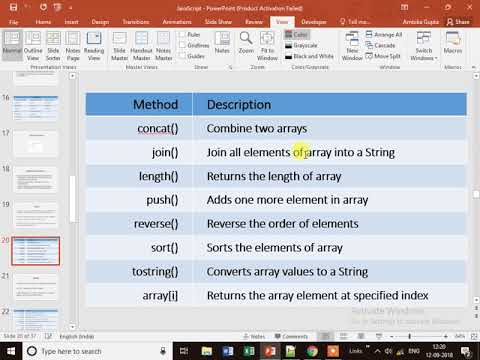Image resolution: width=480 pixels, height=360 pixels.
Task: Select Slide Sorter icon in status bar
Action: (343, 336)
